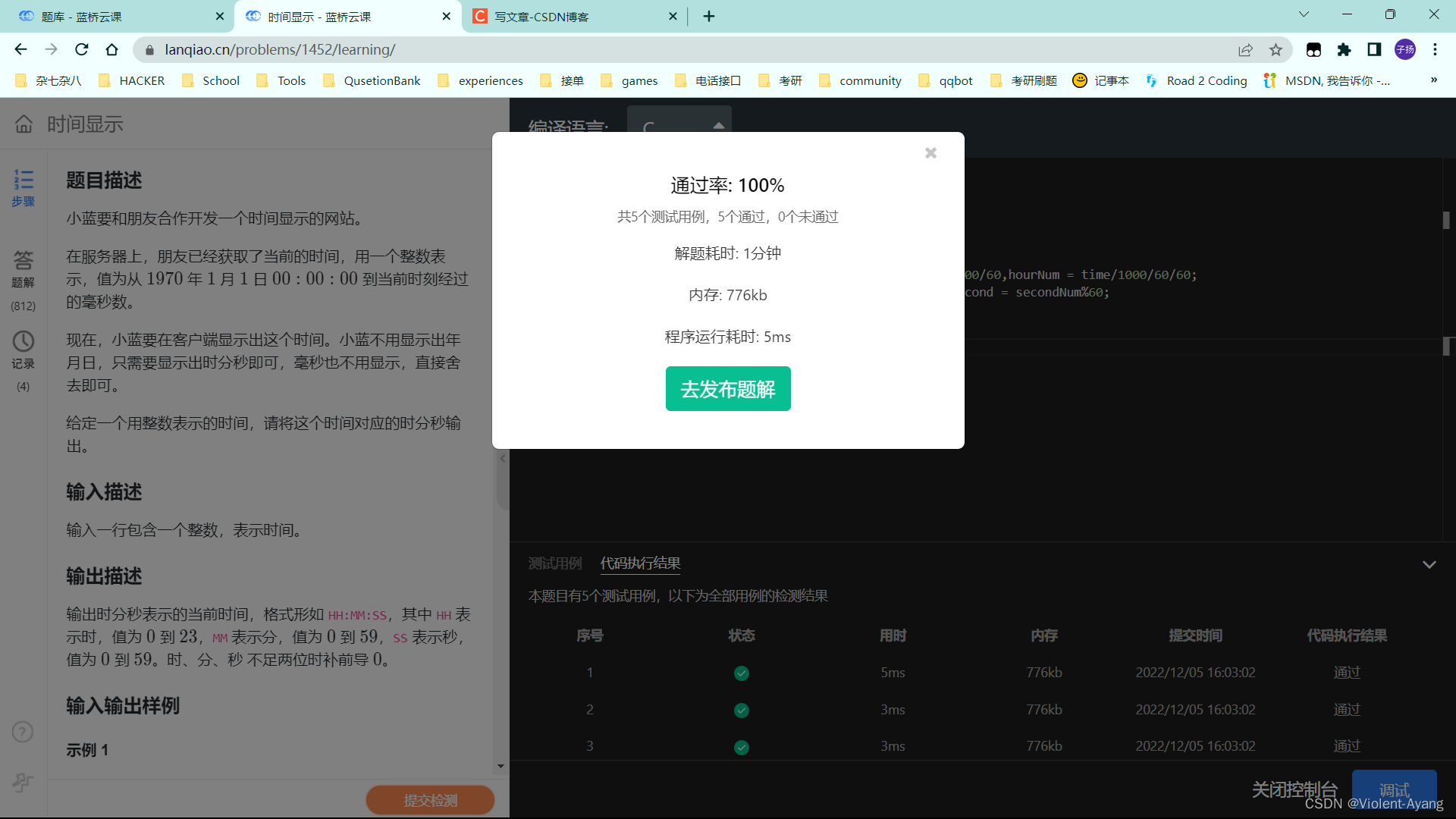The image size is (1456, 819).
Task: Open the extensions puzzle icon
Action: [1345, 49]
